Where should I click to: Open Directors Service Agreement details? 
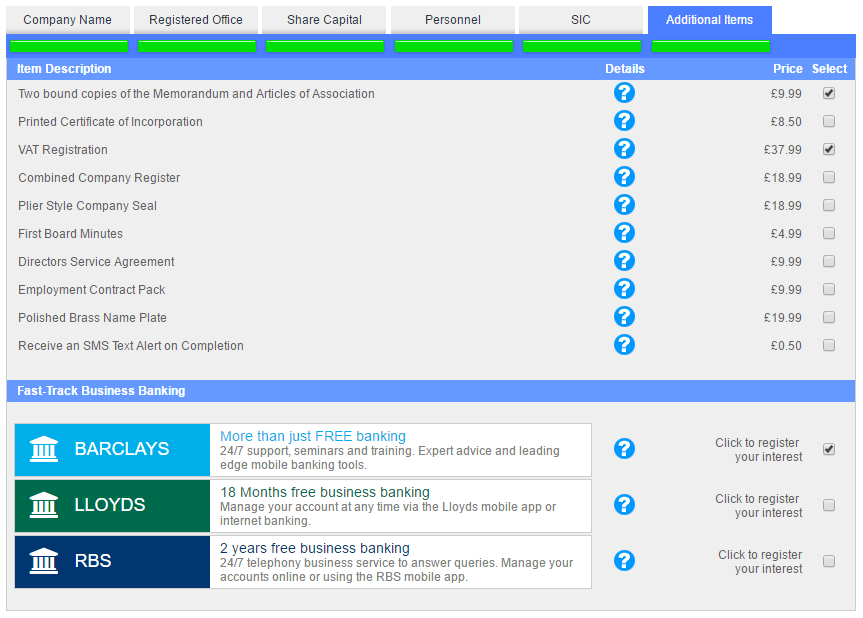coord(624,261)
